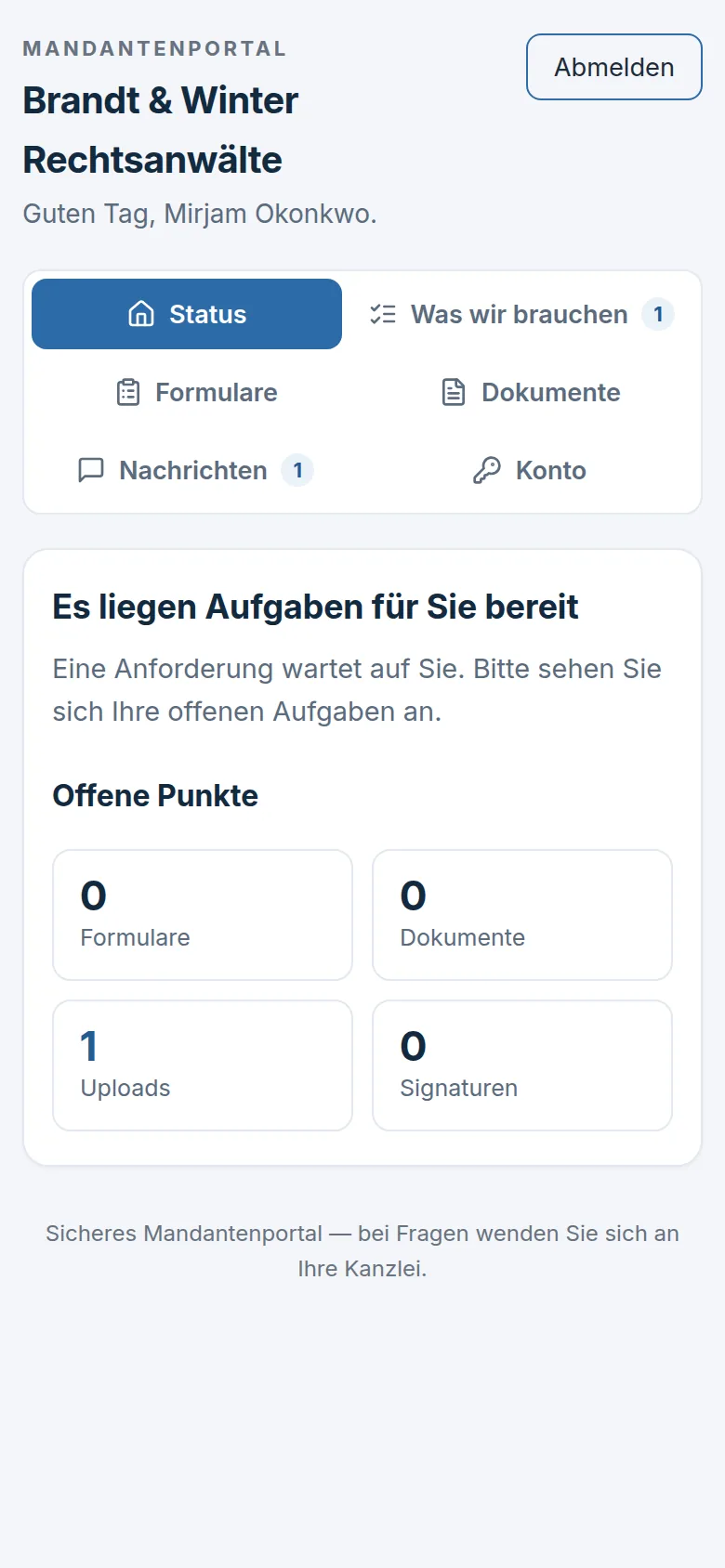Open the Nachrichten tab
Viewport: 725px width, 1568px height.
click(197, 470)
